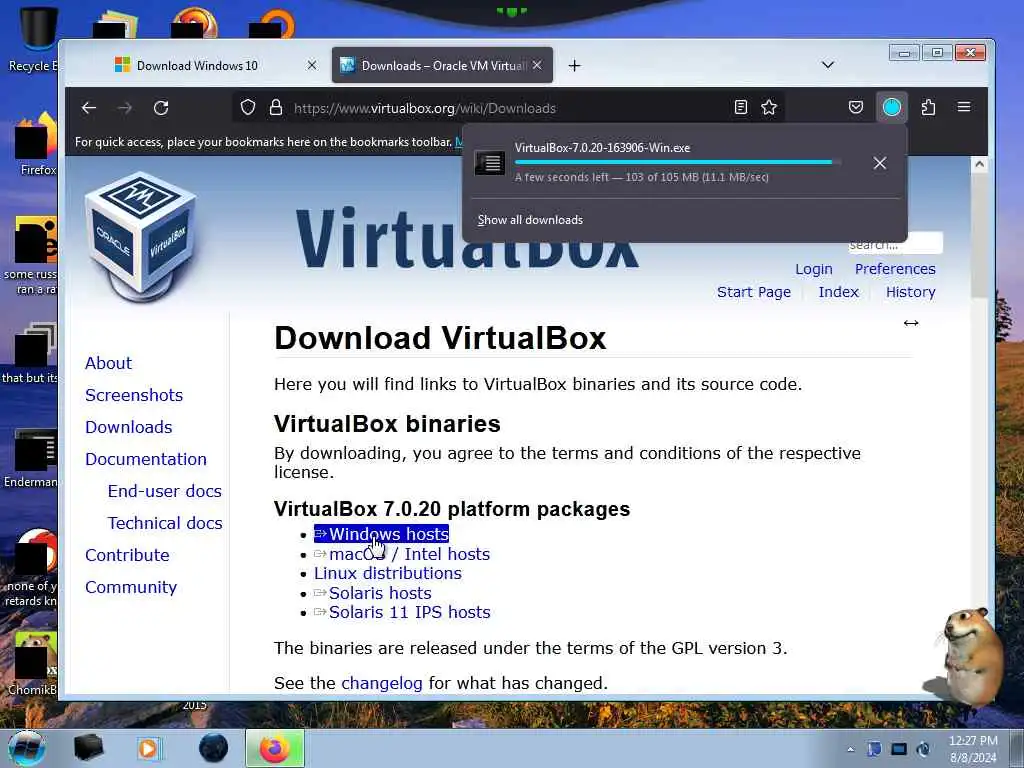Open Documentation in the sidebar
The height and width of the screenshot is (768, 1024).
[x=146, y=459]
